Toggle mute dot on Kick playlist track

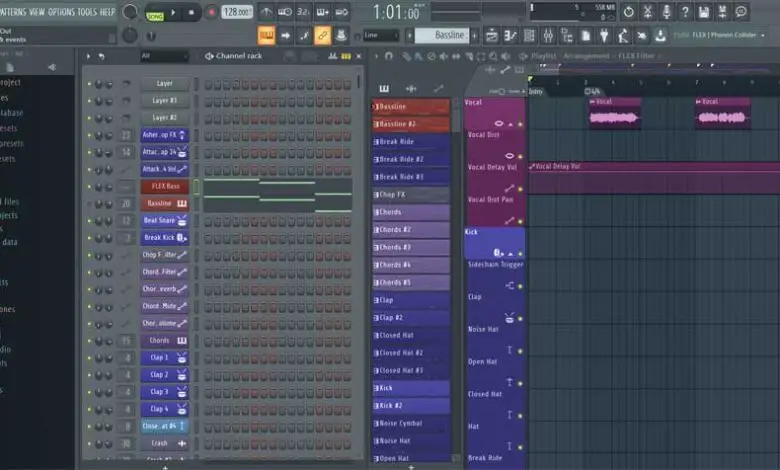(520, 254)
